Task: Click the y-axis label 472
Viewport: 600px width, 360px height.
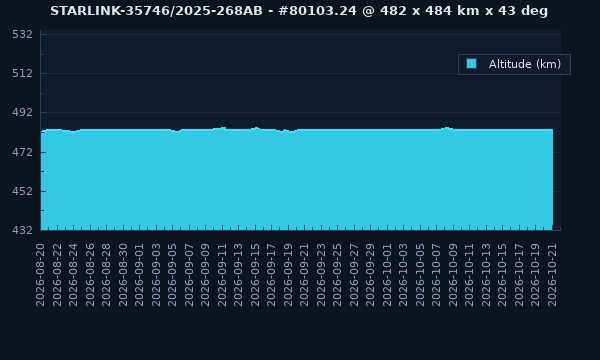Action: click(22, 152)
